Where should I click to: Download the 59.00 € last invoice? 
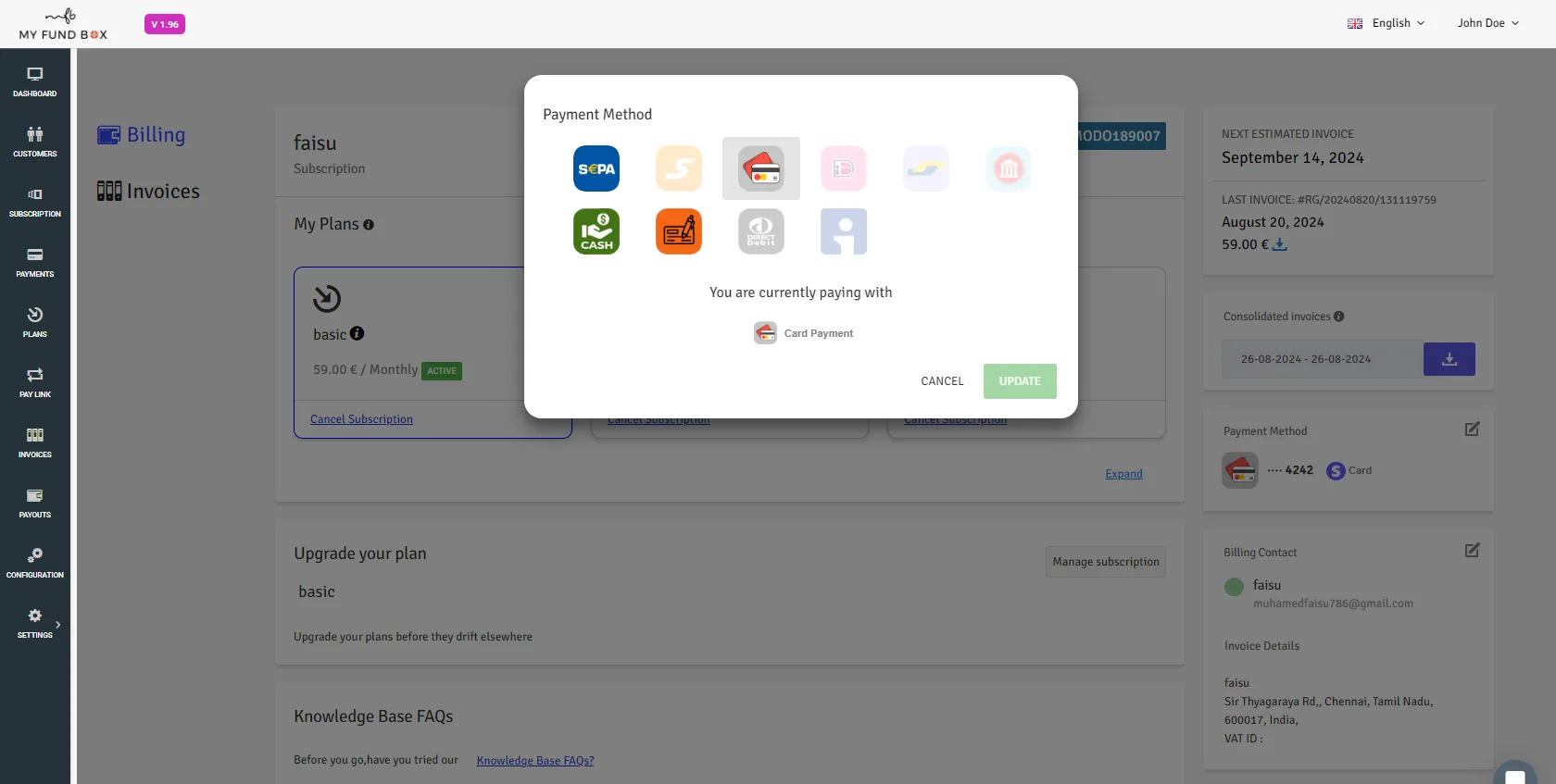pos(1280,245)
